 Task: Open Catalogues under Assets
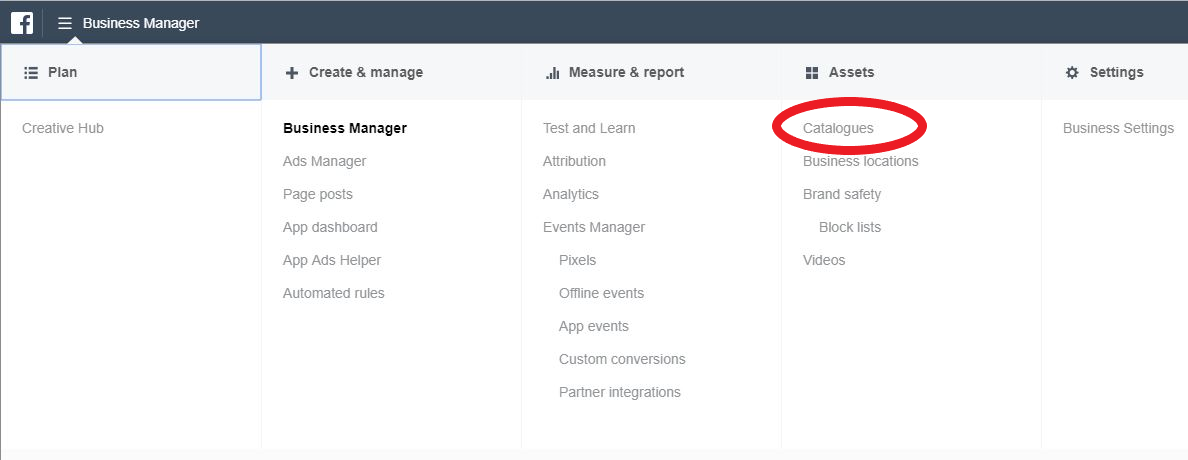tap(838, 128)
